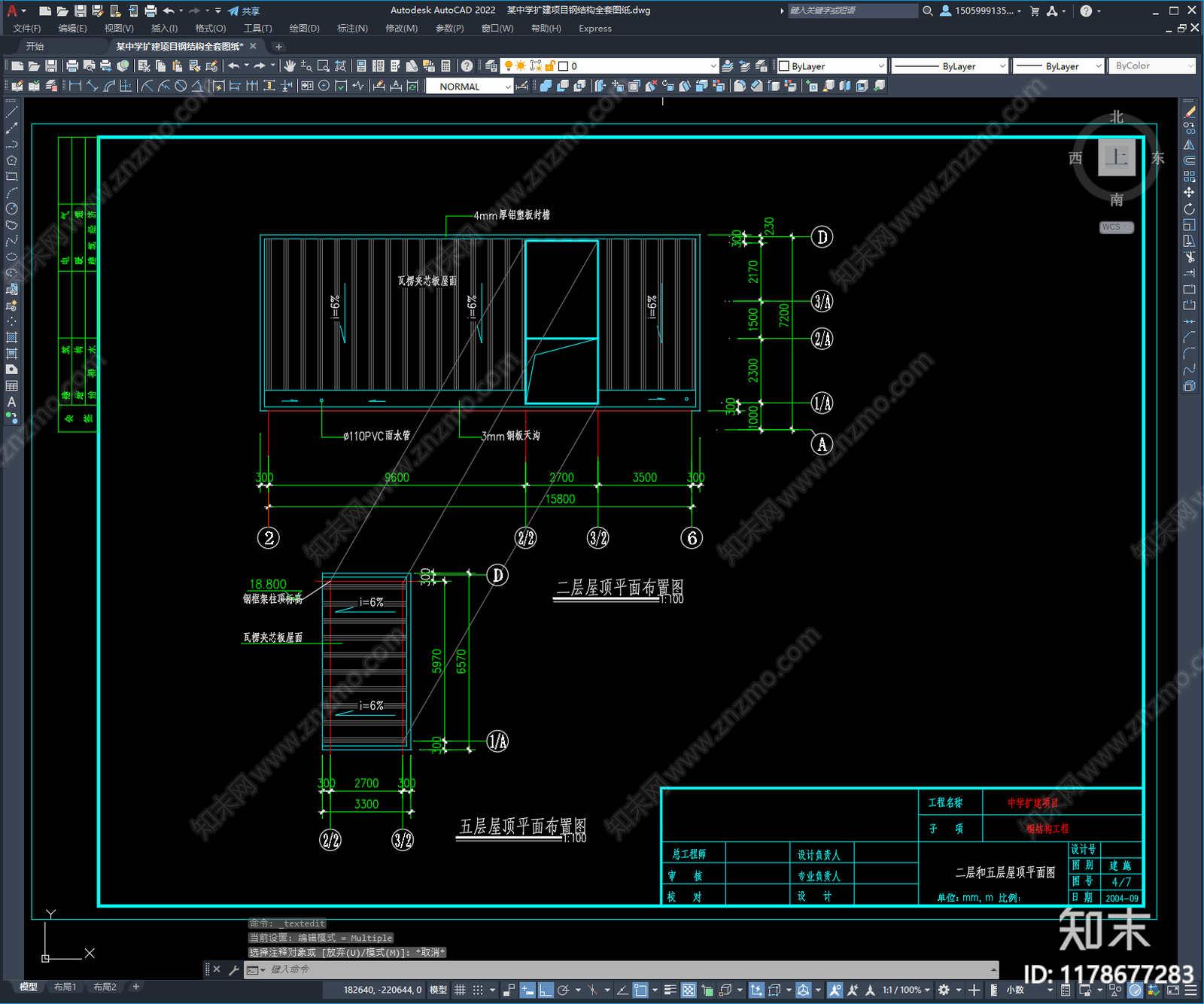
Task: Click the 模型 model space button in status bar
Action: coord(438,990)
